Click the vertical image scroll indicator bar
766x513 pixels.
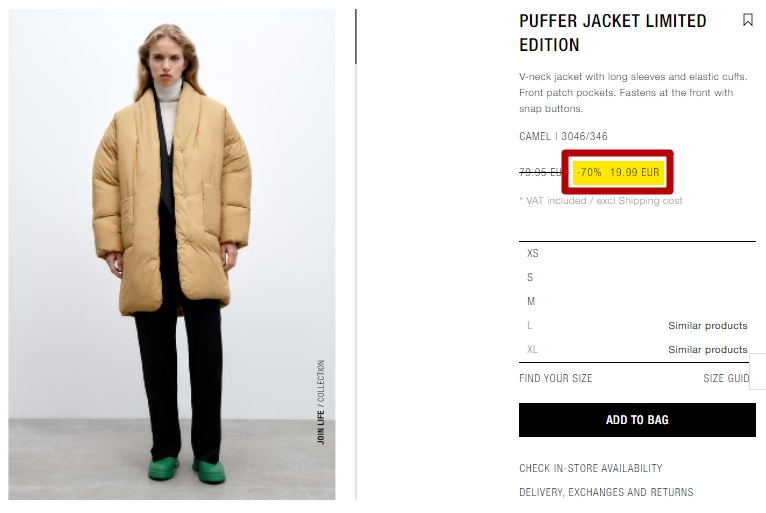[356, 37]
